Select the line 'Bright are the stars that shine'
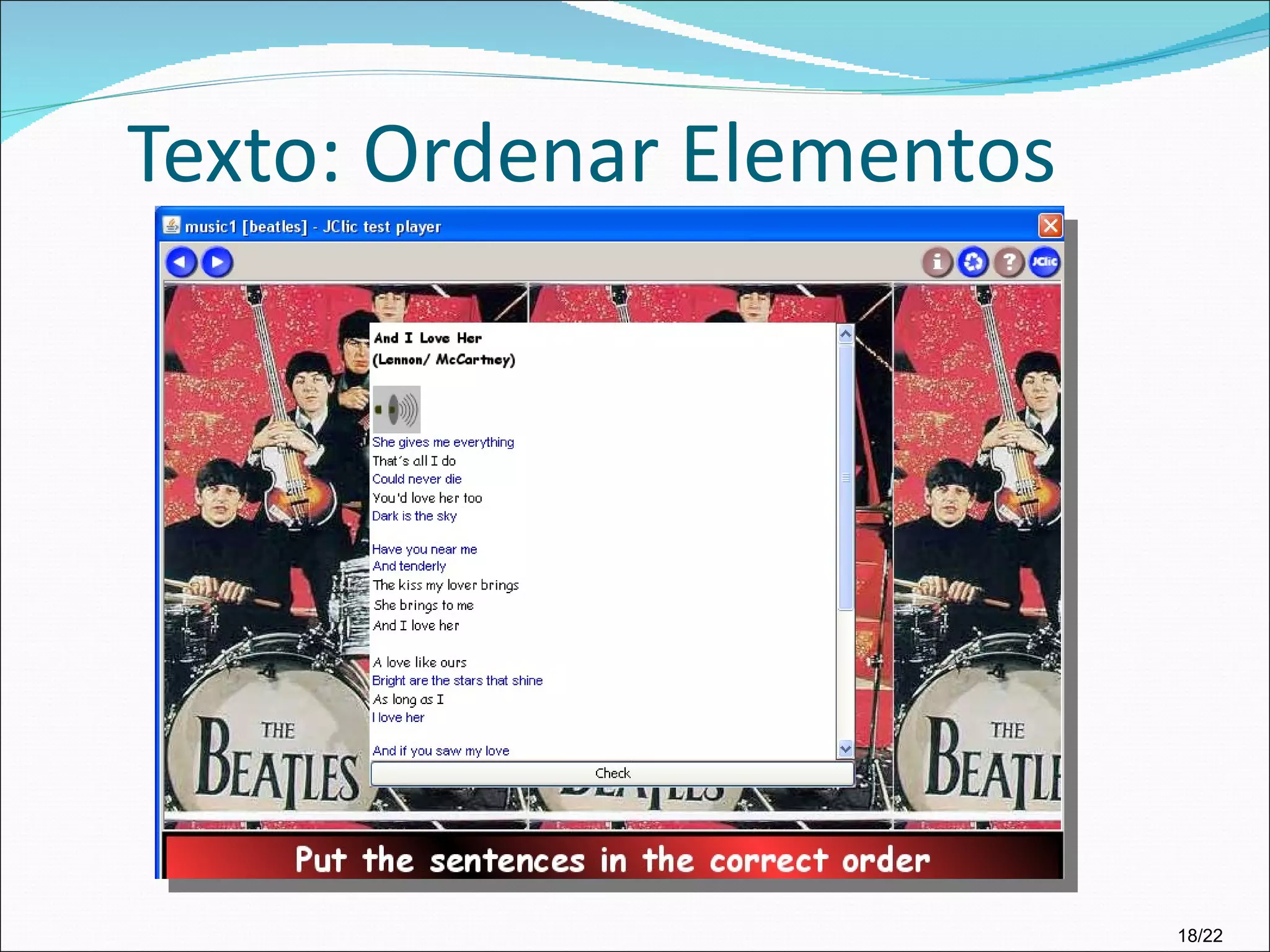The width and height of the screenshot is (1270, 952). 457,681
